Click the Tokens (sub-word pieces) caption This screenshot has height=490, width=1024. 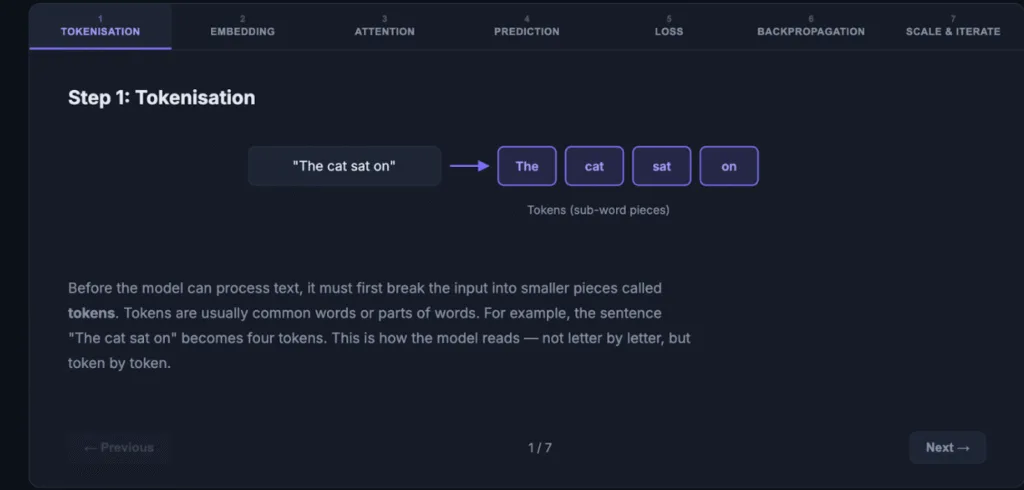coord(598,210)
